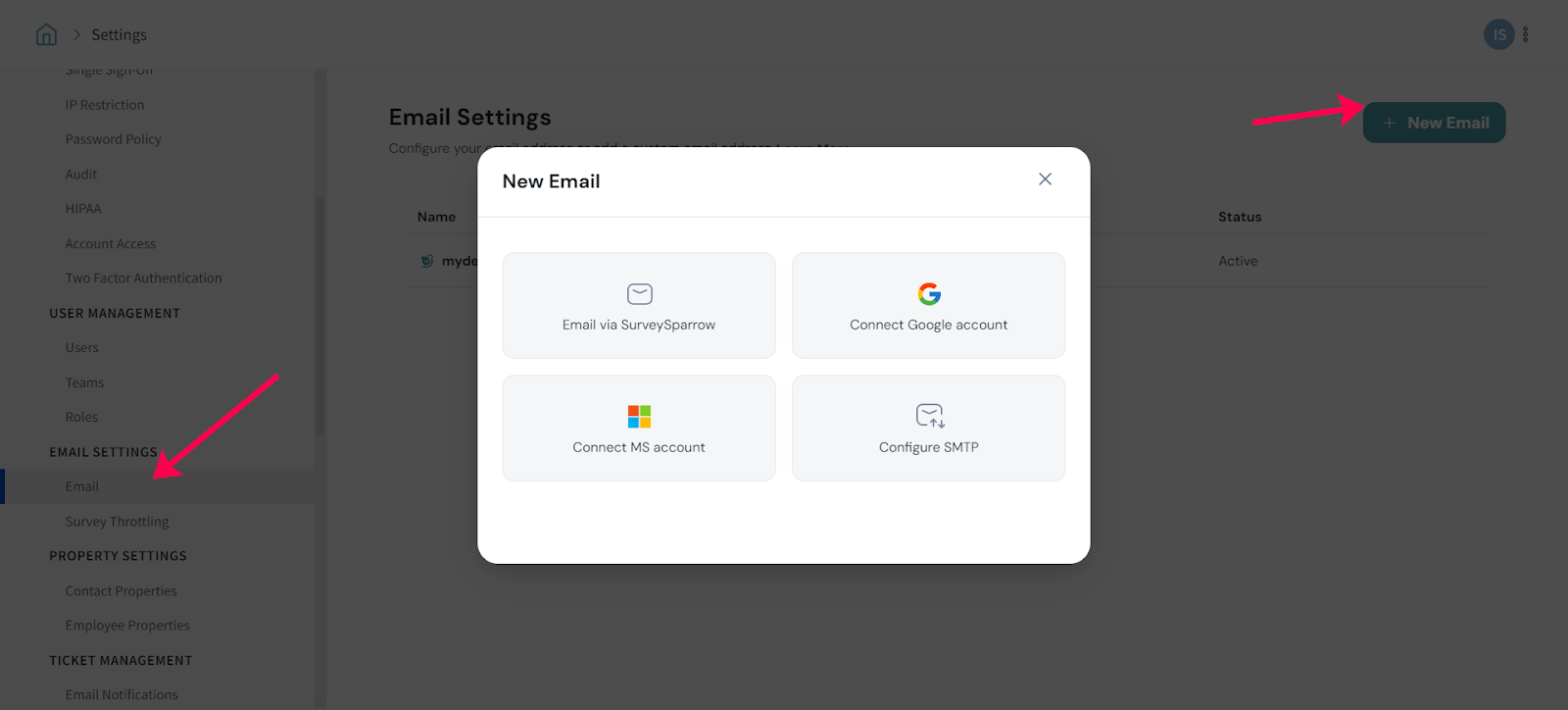This screenshot has height=710, width=1568.
Task: Click the Email via SurveySparrow envelope icon
Action: tap(639, 294)
